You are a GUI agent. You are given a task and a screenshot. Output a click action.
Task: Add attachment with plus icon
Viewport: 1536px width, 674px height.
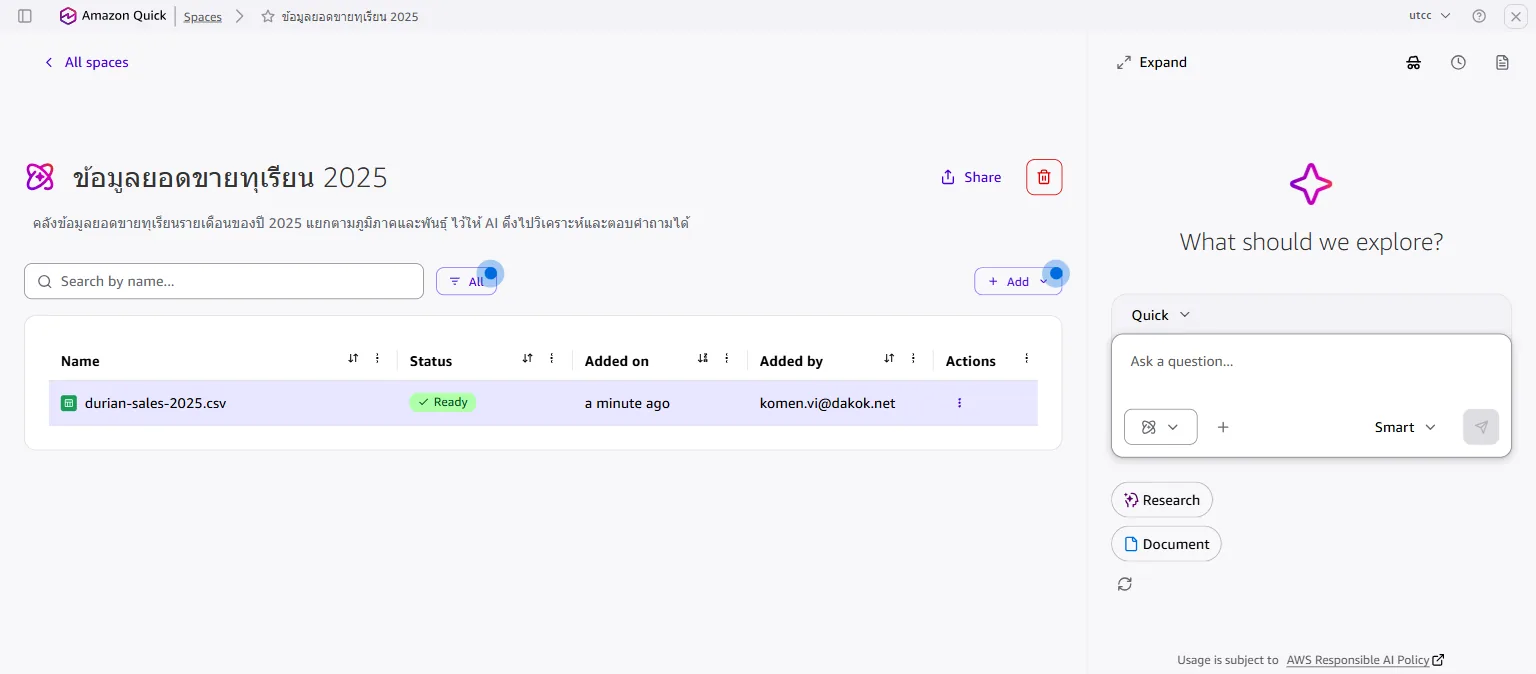click(1222, 427)
